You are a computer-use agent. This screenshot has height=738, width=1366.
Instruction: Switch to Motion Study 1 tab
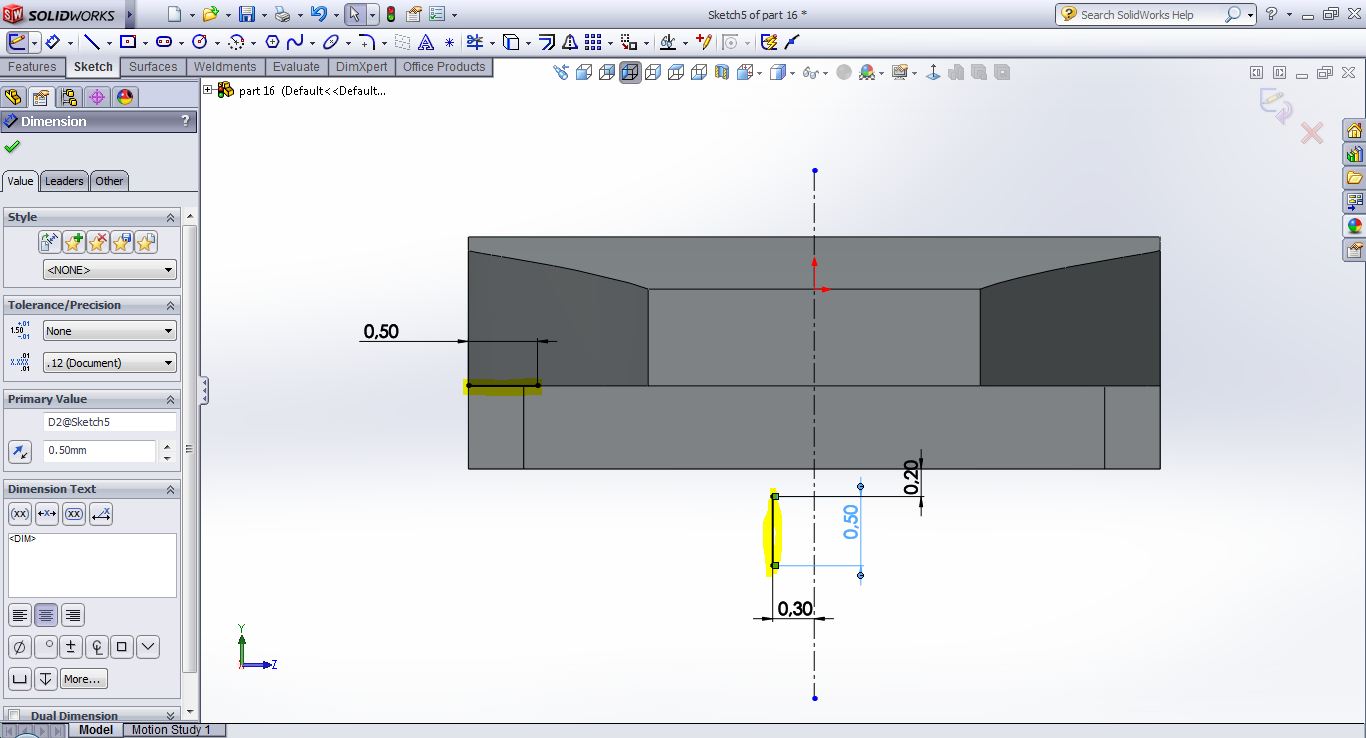click(172, 730)
